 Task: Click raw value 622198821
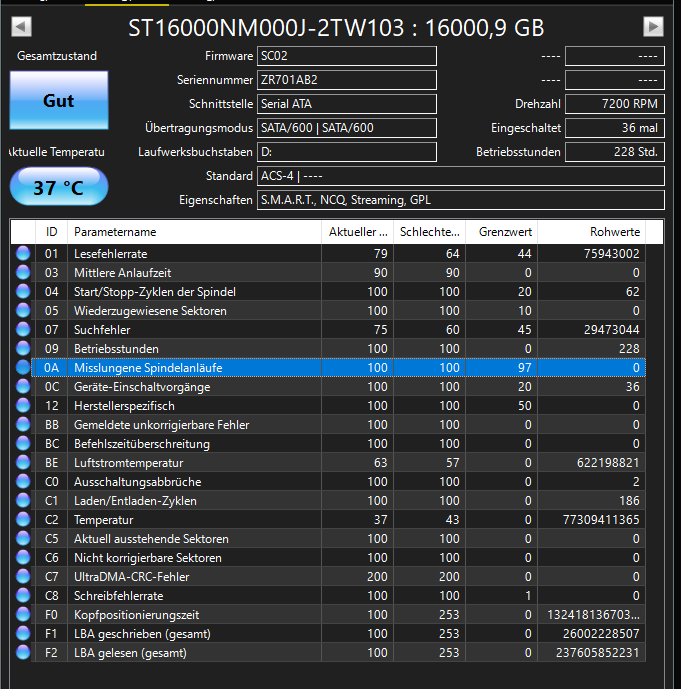pyautogui.click(x=608, y=463)
